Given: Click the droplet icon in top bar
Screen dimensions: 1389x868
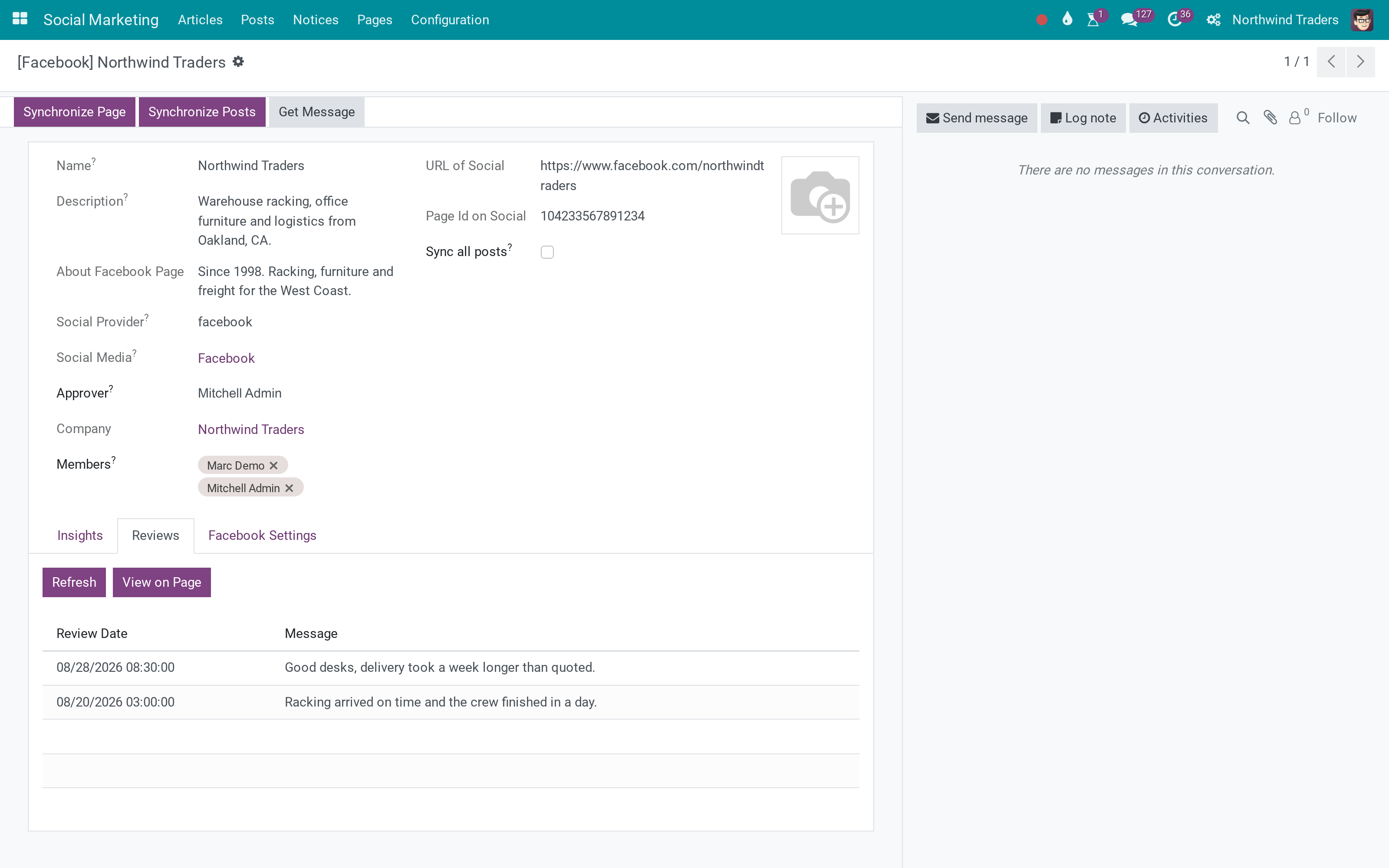Looking at the screenshot, I should (1067, 20).
